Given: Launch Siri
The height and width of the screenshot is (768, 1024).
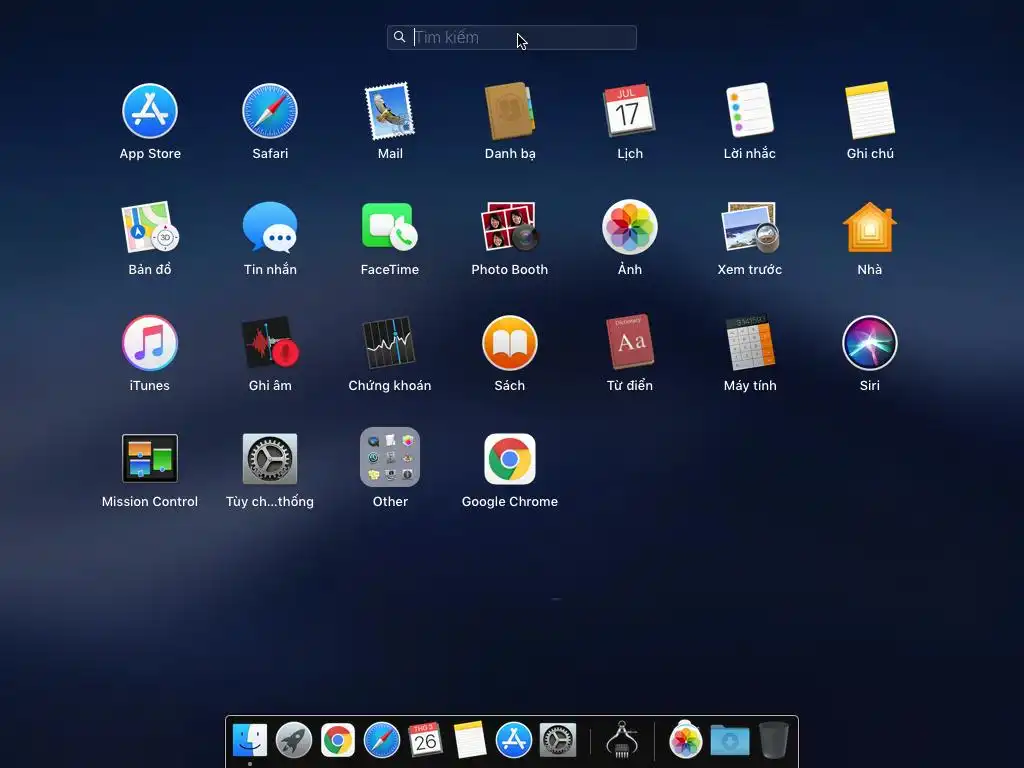Looking at the screenshot, I should 870,343.
